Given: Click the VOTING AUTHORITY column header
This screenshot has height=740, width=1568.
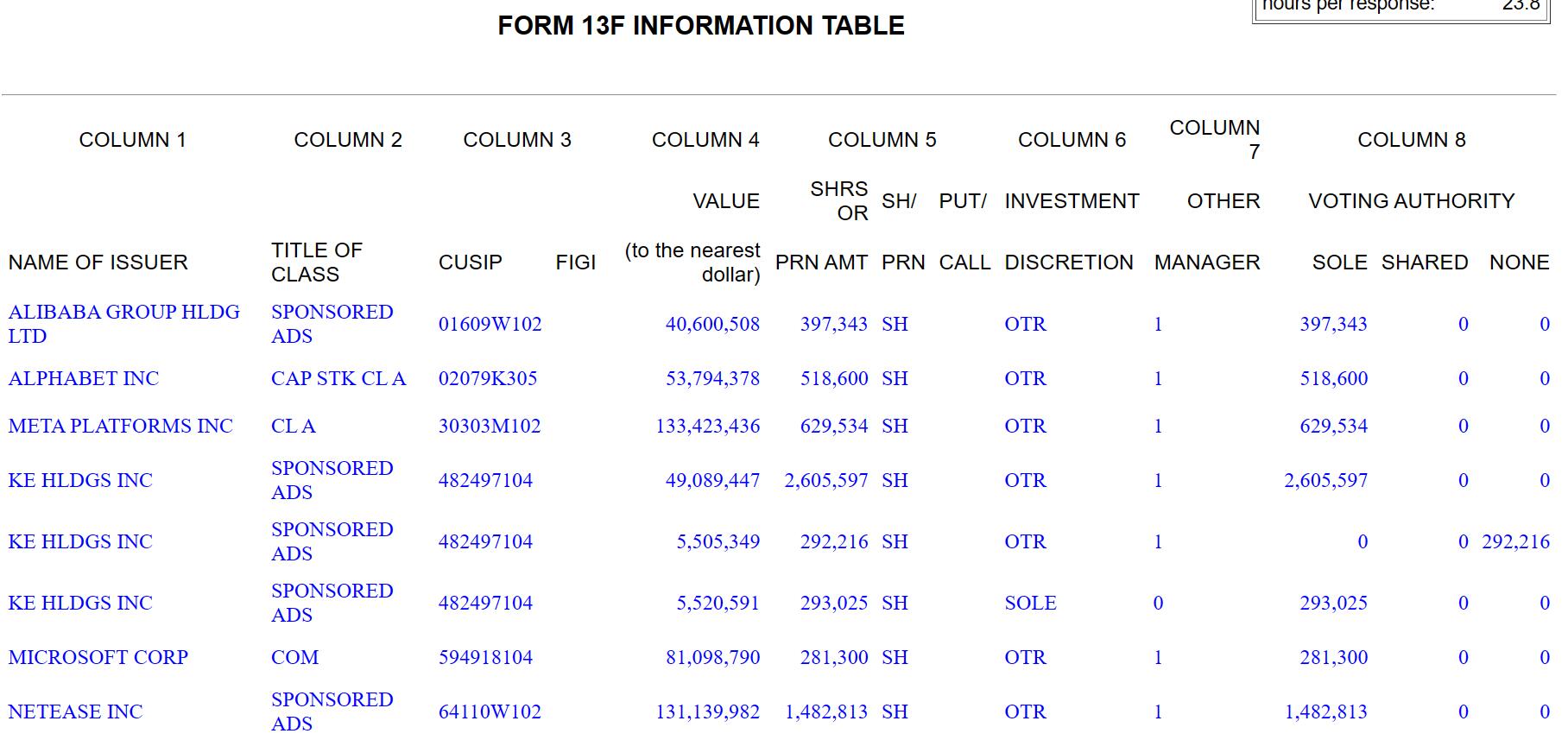Looking at the screenshot, I should [1411, 201].
